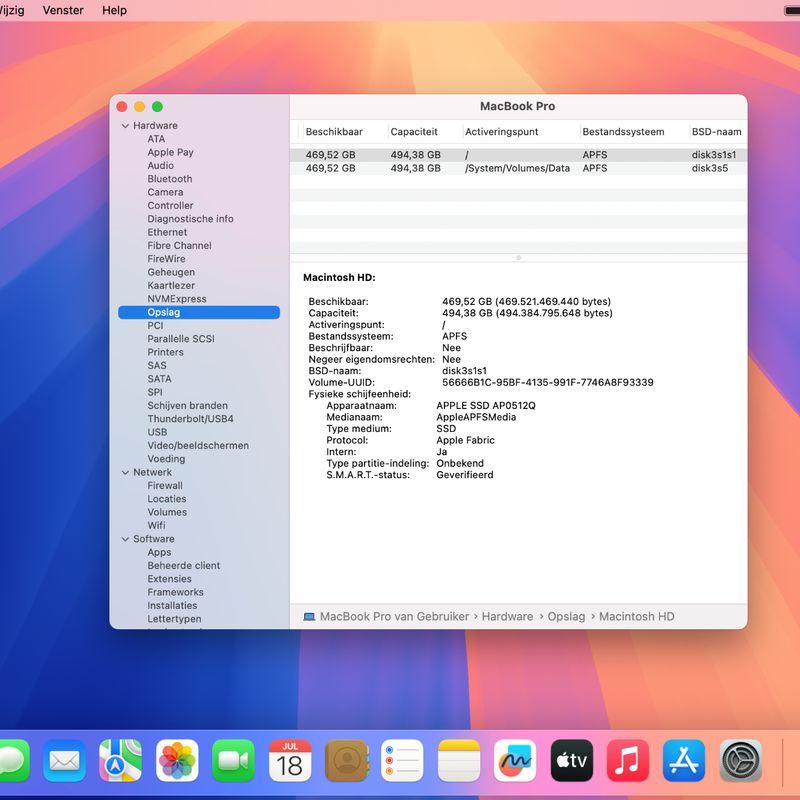Select the /System/Volumes/Data volume row
The image size is (800, 800).
[x=518, y=168]
